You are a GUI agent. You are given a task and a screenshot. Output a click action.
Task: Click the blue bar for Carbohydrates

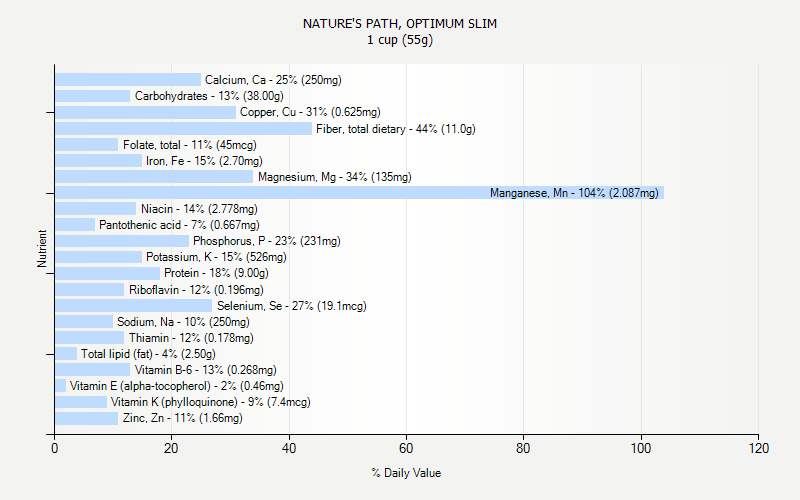(x=93, y=96)
